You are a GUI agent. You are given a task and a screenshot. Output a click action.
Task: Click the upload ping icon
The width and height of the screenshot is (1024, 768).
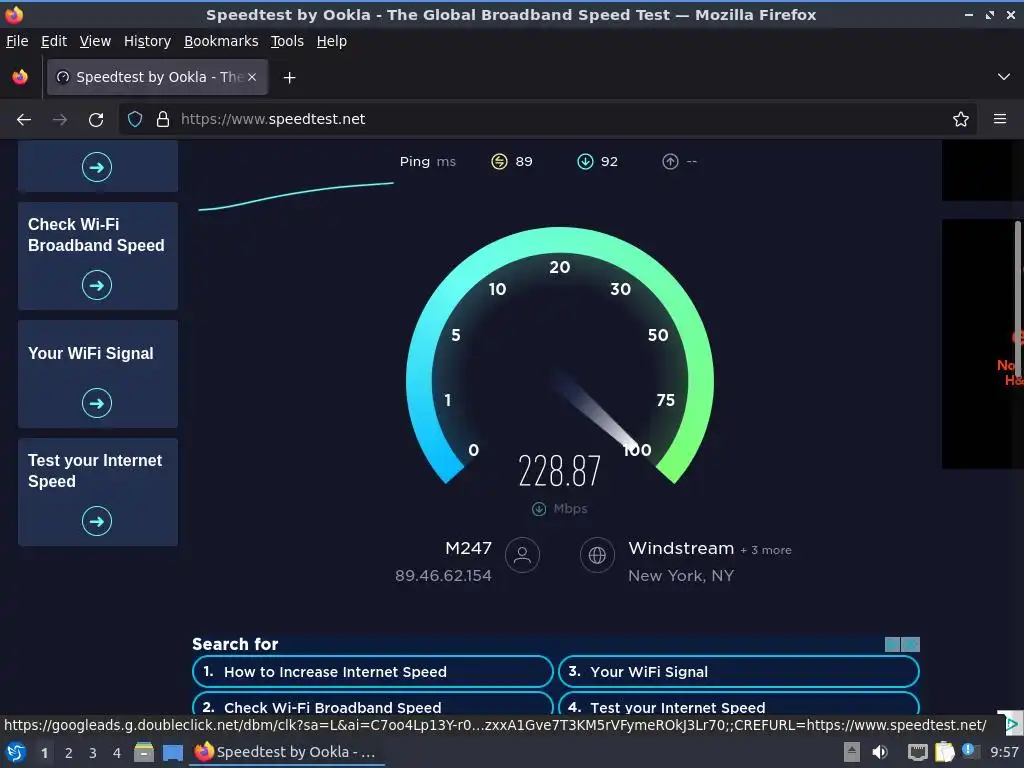point(670,161)
